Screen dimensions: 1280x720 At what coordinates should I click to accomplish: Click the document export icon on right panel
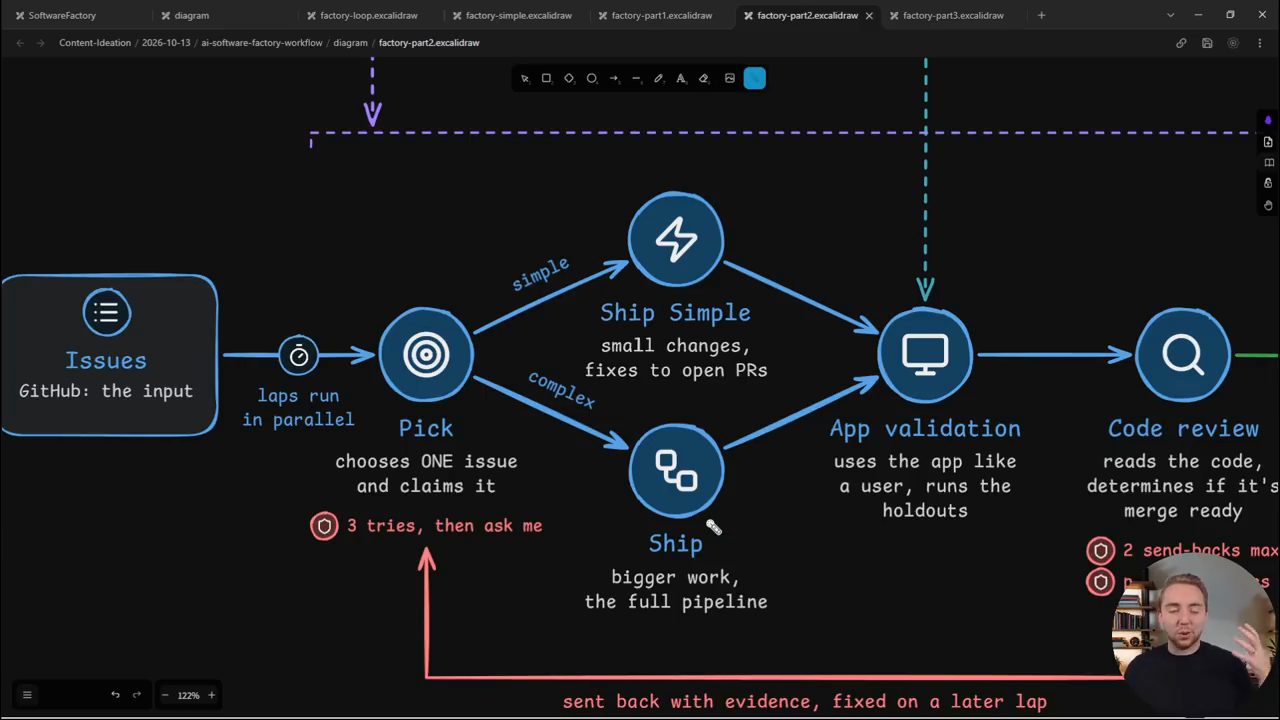(1268, 142)
